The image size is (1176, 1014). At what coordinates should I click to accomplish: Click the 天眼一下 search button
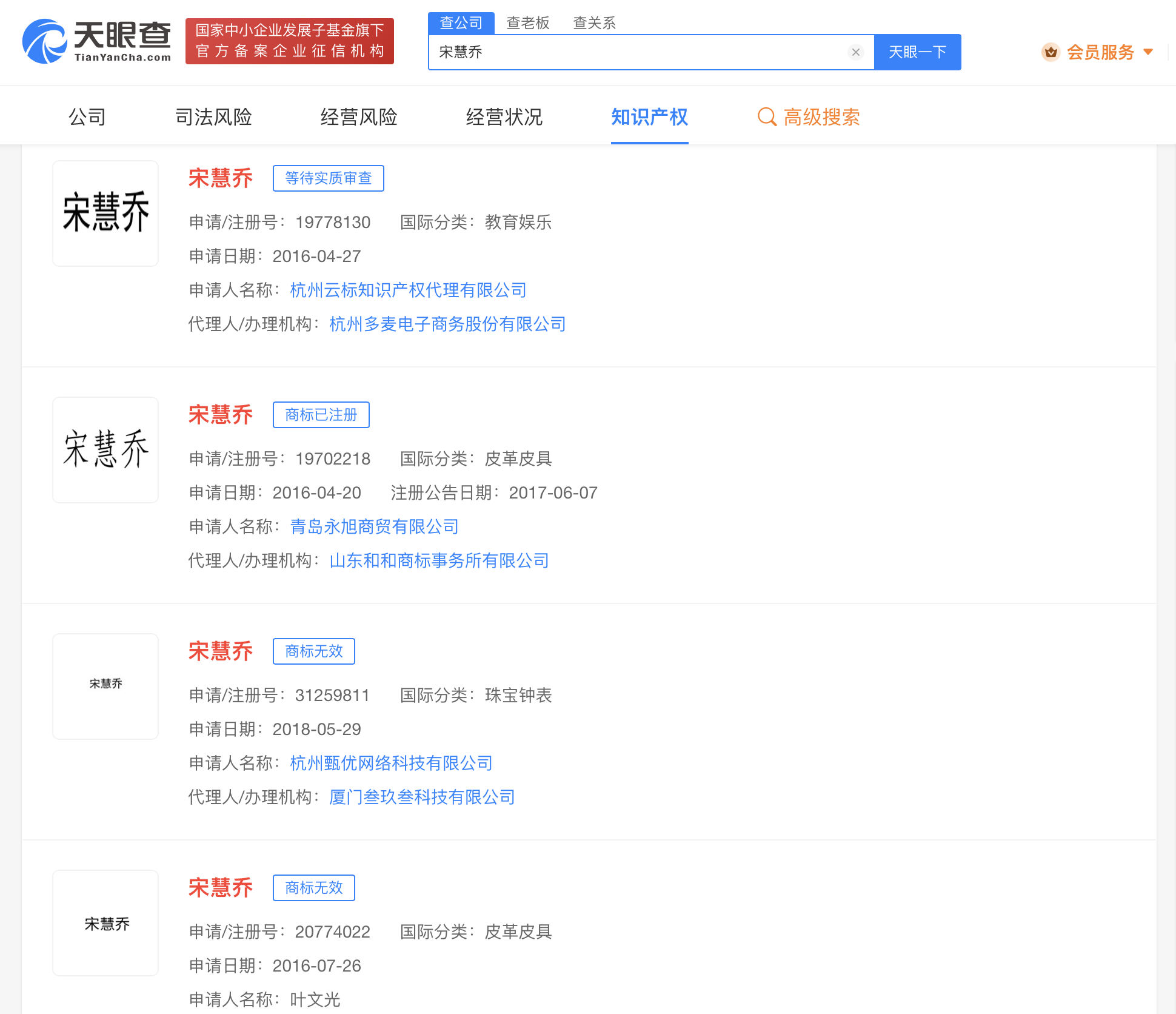point(918,52)
